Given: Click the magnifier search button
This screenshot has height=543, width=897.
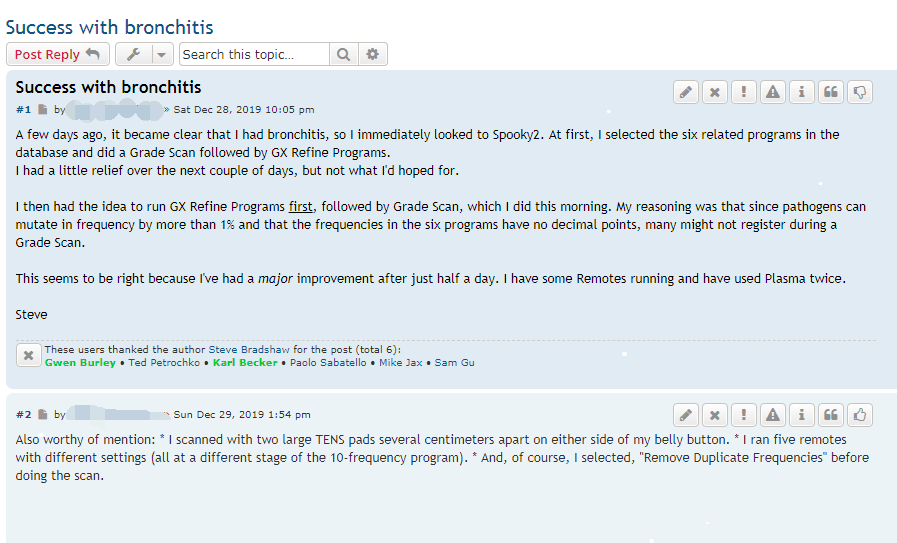Looking at the screenshot, I should [x=343, y=54].
